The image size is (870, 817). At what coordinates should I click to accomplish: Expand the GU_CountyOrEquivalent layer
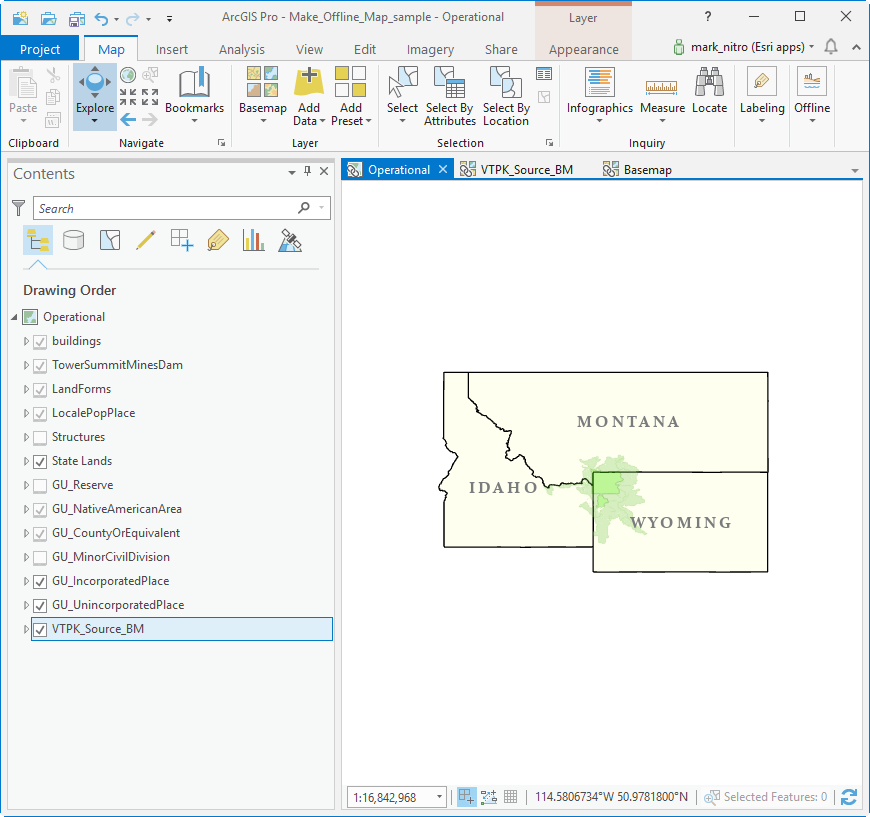(x=26, y=533)
